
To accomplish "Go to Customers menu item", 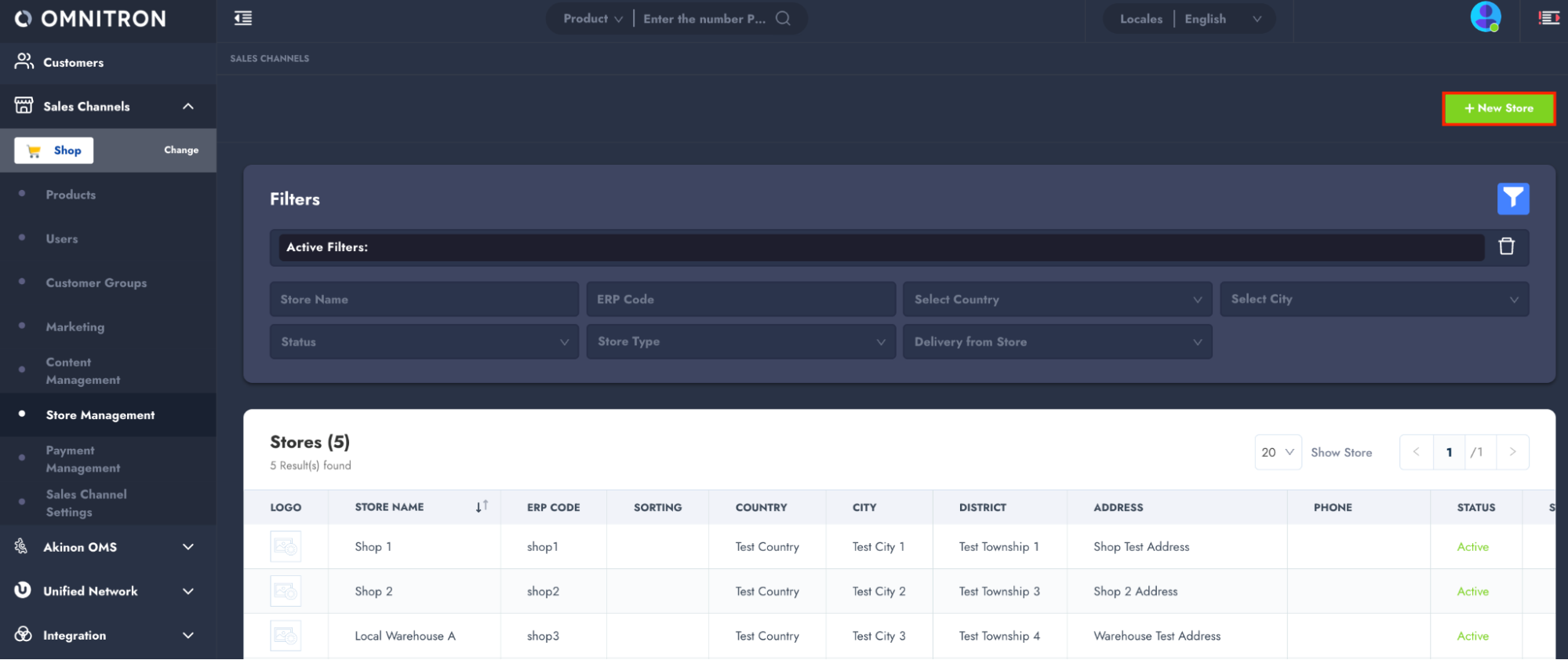I will click(73, 63).
